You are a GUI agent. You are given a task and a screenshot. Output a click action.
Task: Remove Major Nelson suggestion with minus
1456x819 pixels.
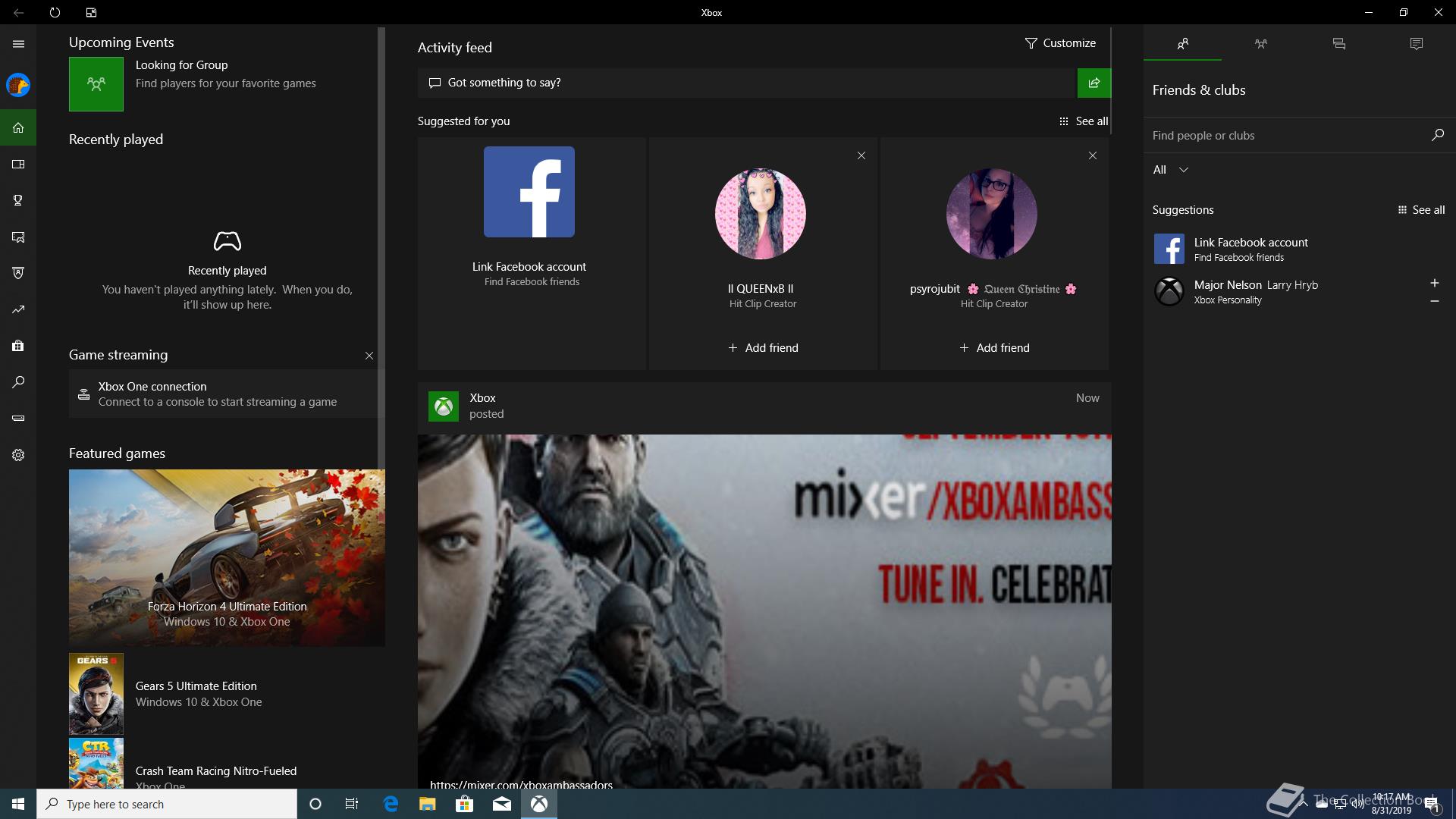(1434, 301)
